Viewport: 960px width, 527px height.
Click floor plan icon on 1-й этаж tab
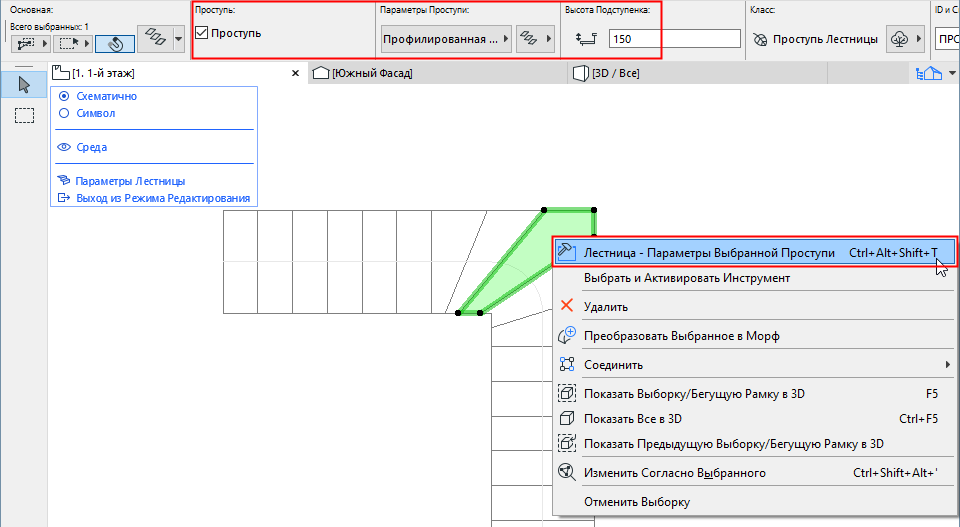click(x=61, y=73)
